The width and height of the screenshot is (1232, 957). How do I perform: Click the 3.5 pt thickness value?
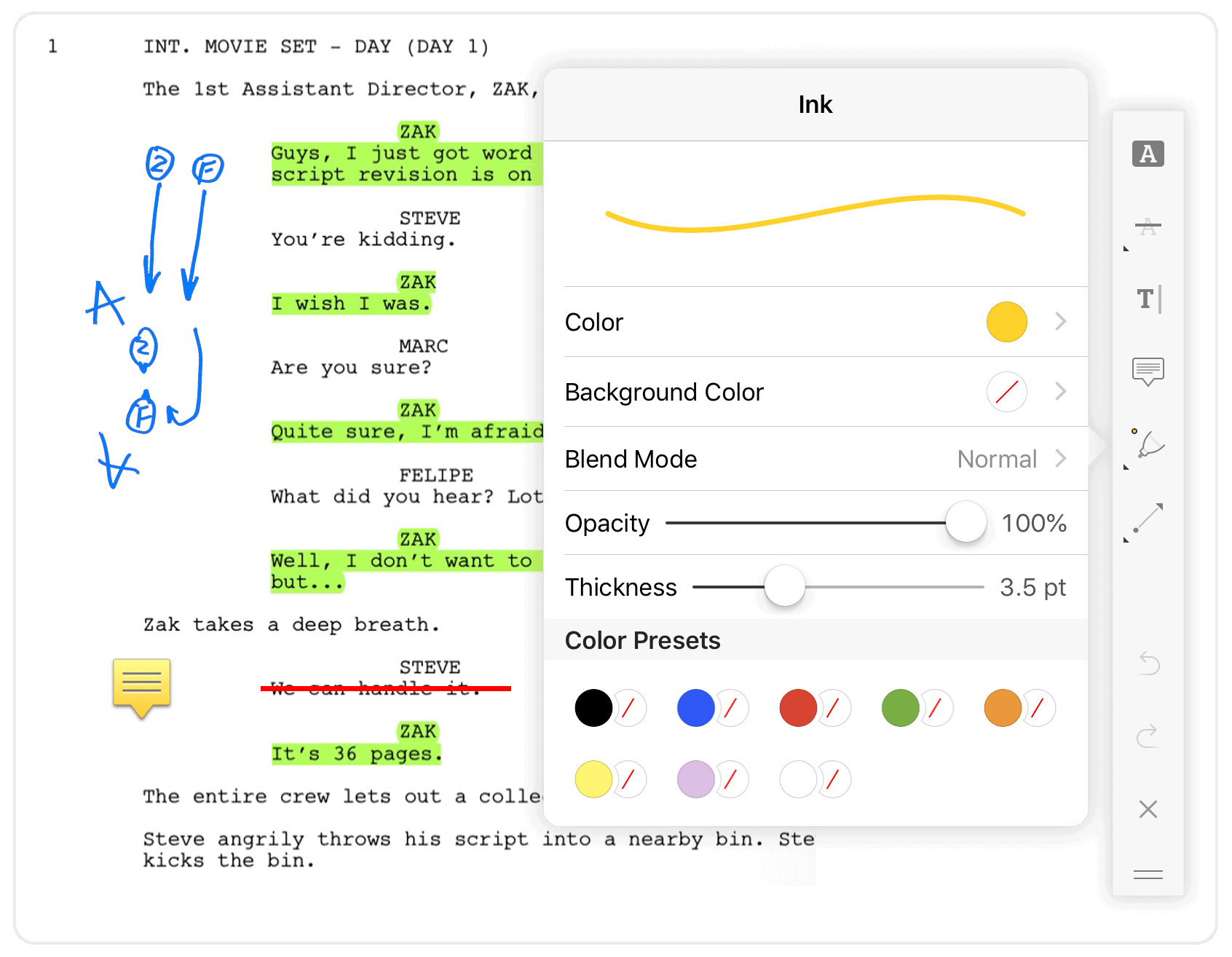coord(1032,587)
